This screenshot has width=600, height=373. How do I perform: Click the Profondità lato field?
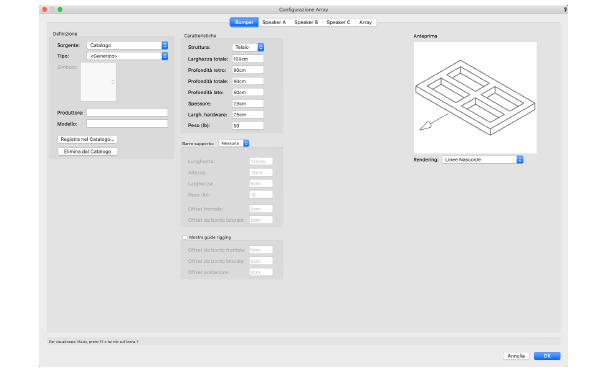click(x=248, y=92)
